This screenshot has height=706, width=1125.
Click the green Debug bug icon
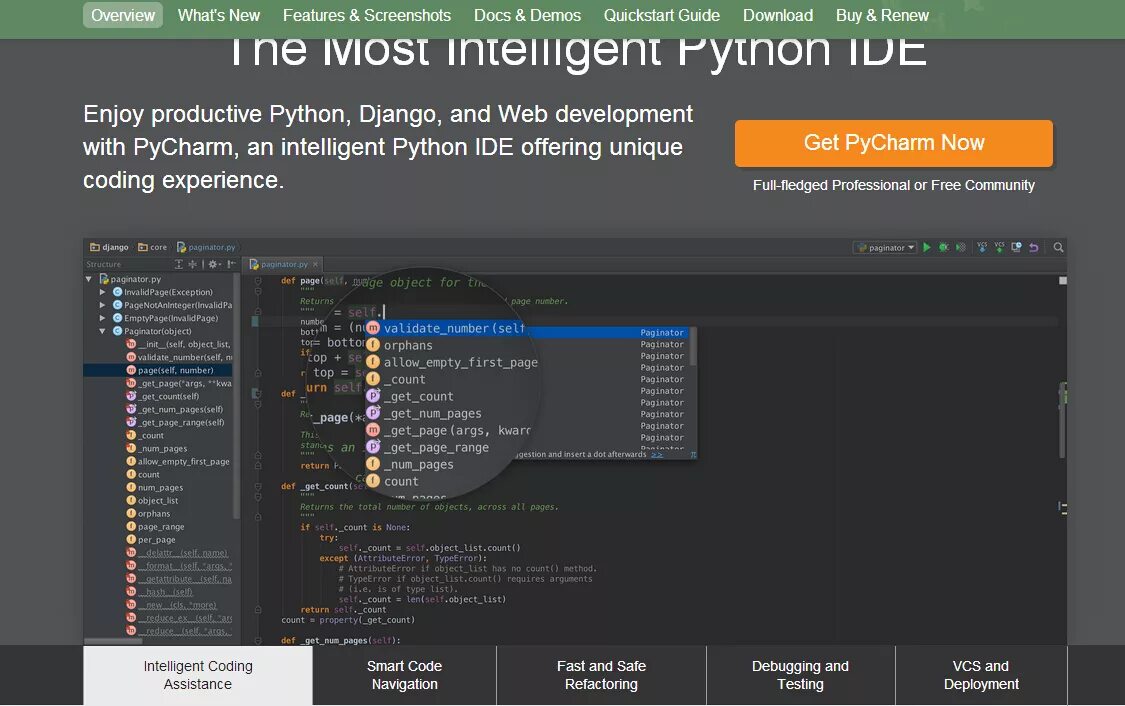tap(943, 248)
